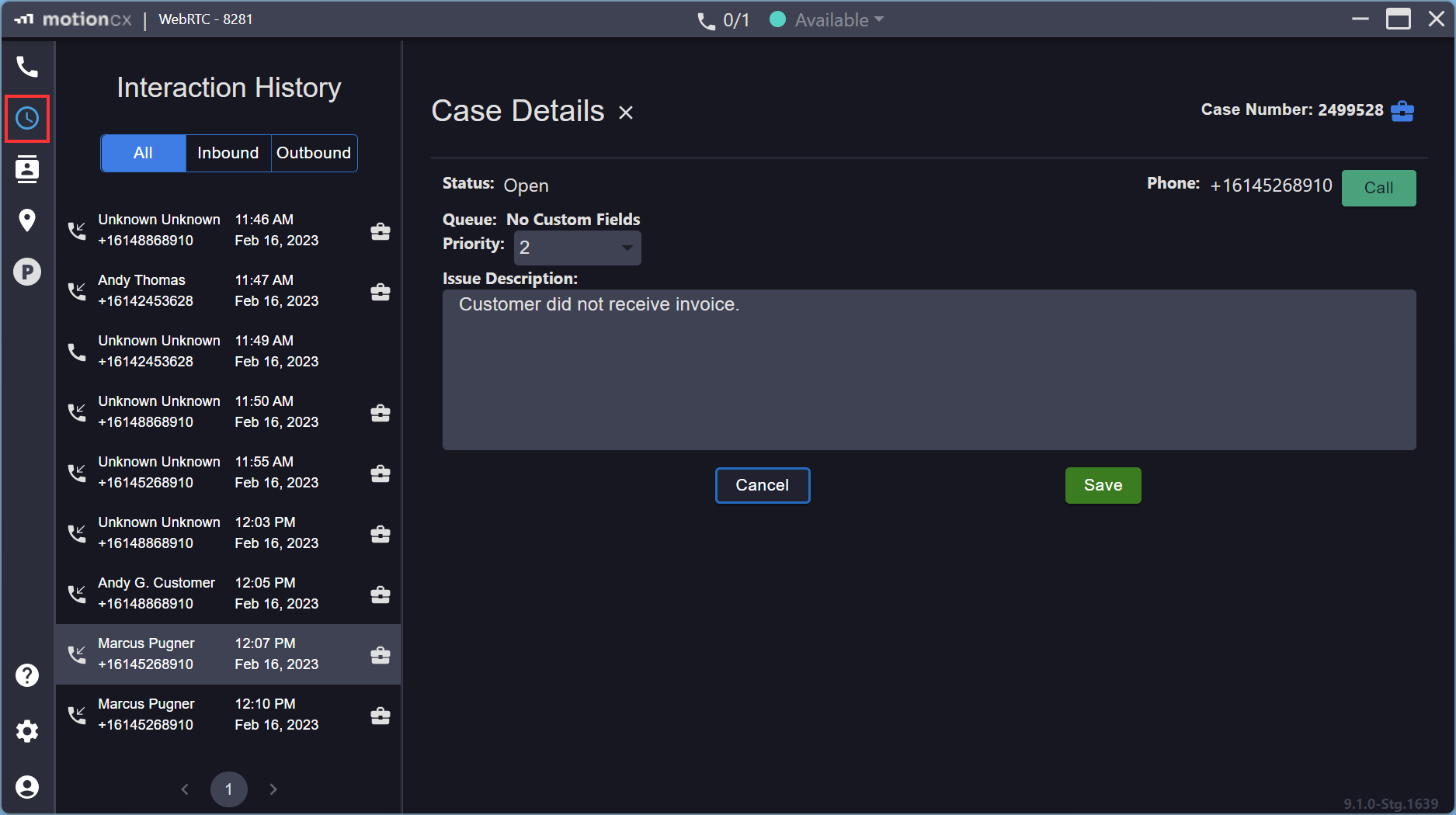Open case briefcase for Andy Thomas 11:47 AM
1456x815 pixels.
381,292
